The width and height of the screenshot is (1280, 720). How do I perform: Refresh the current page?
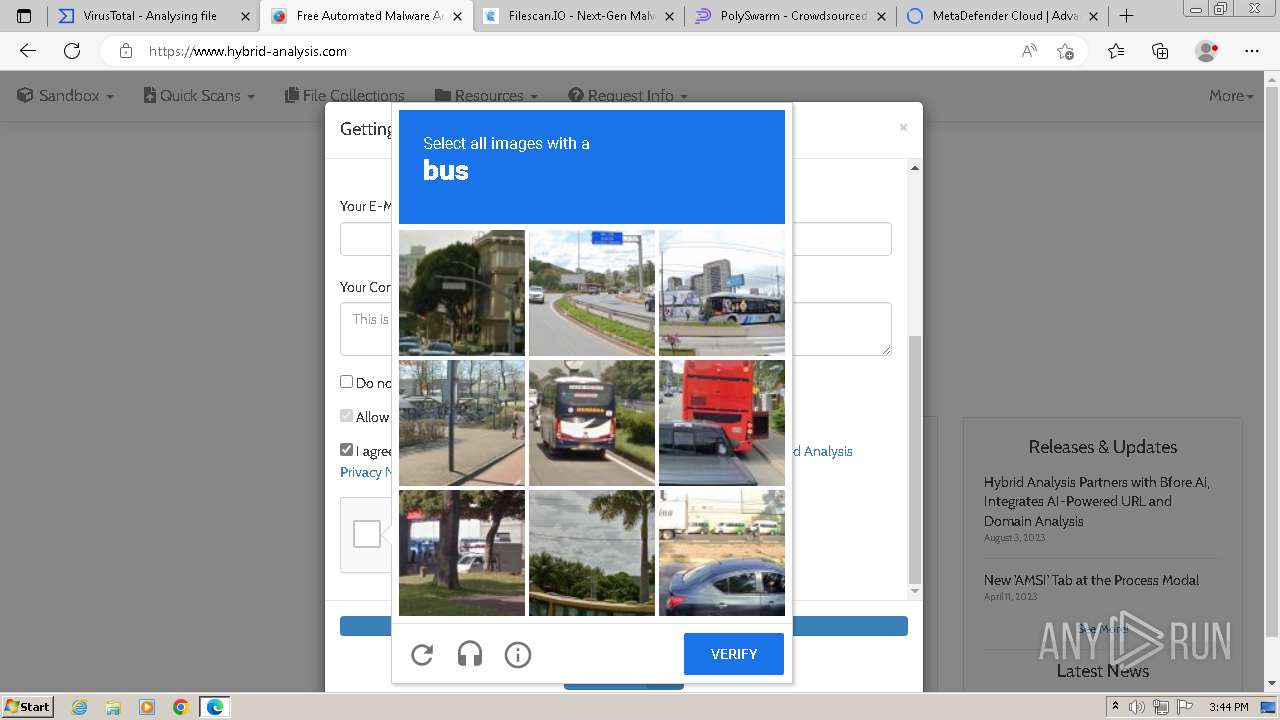(x=72, y=51)
